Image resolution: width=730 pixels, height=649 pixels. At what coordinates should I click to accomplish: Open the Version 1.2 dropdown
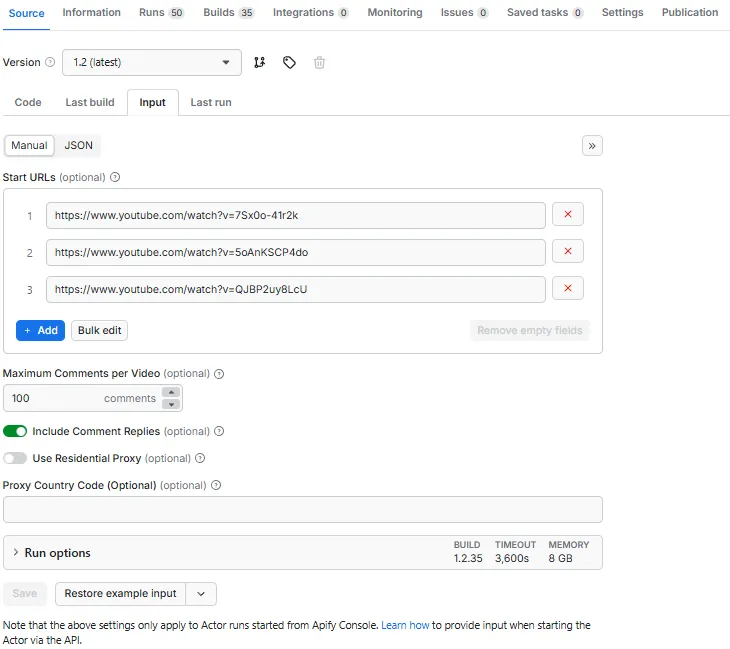(151, 62)
